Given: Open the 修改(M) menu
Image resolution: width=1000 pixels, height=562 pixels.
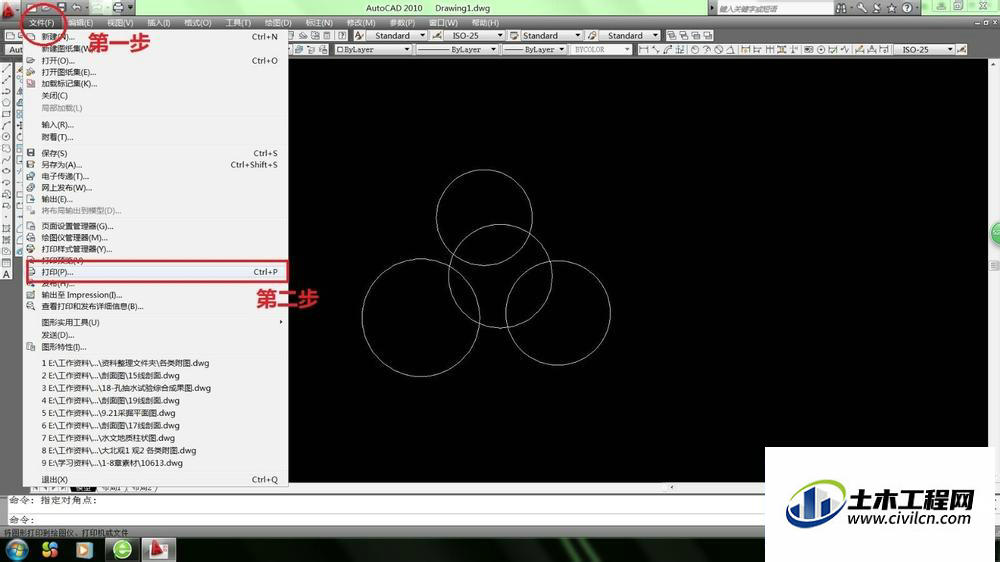Looking at the screenshot, I should click(x=361, y=23).
